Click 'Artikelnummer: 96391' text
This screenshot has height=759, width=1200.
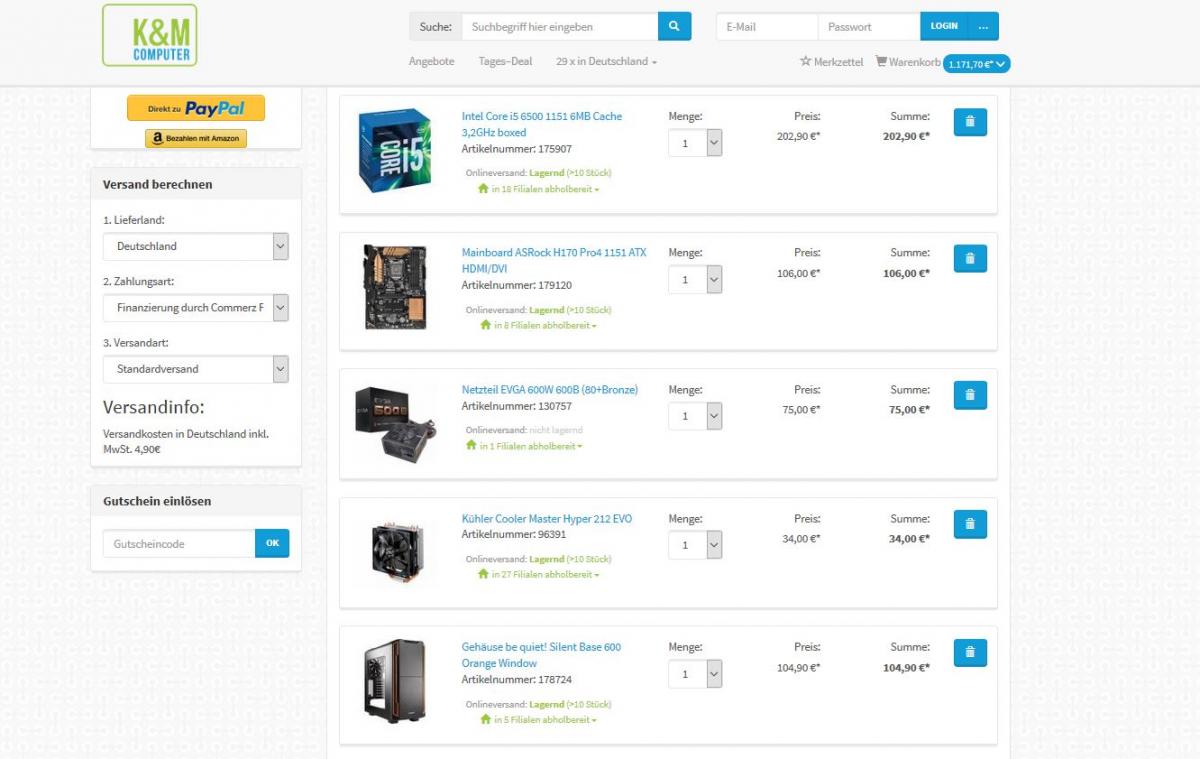(514, 535)
